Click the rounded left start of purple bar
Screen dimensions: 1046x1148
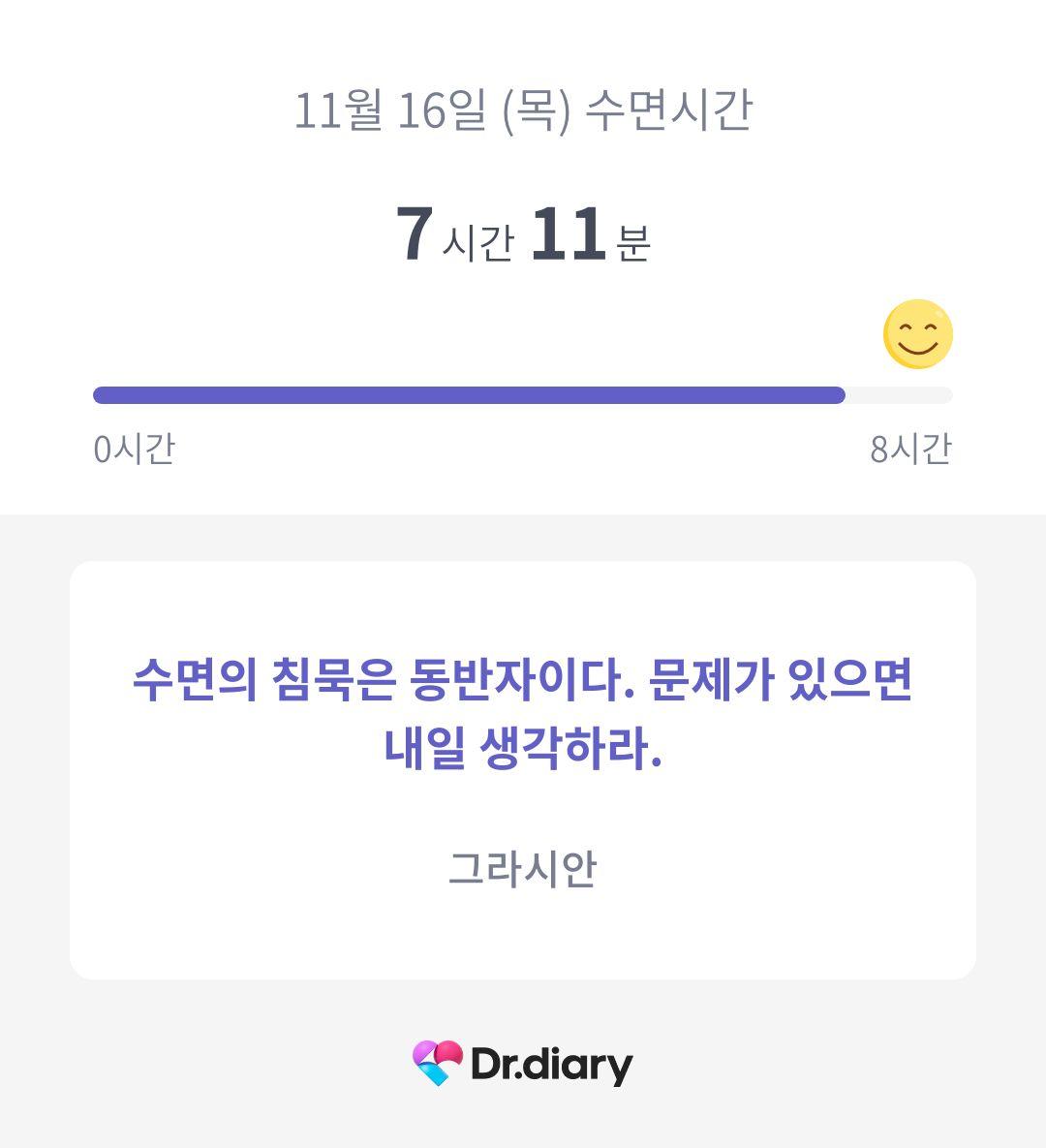[102, 395]
